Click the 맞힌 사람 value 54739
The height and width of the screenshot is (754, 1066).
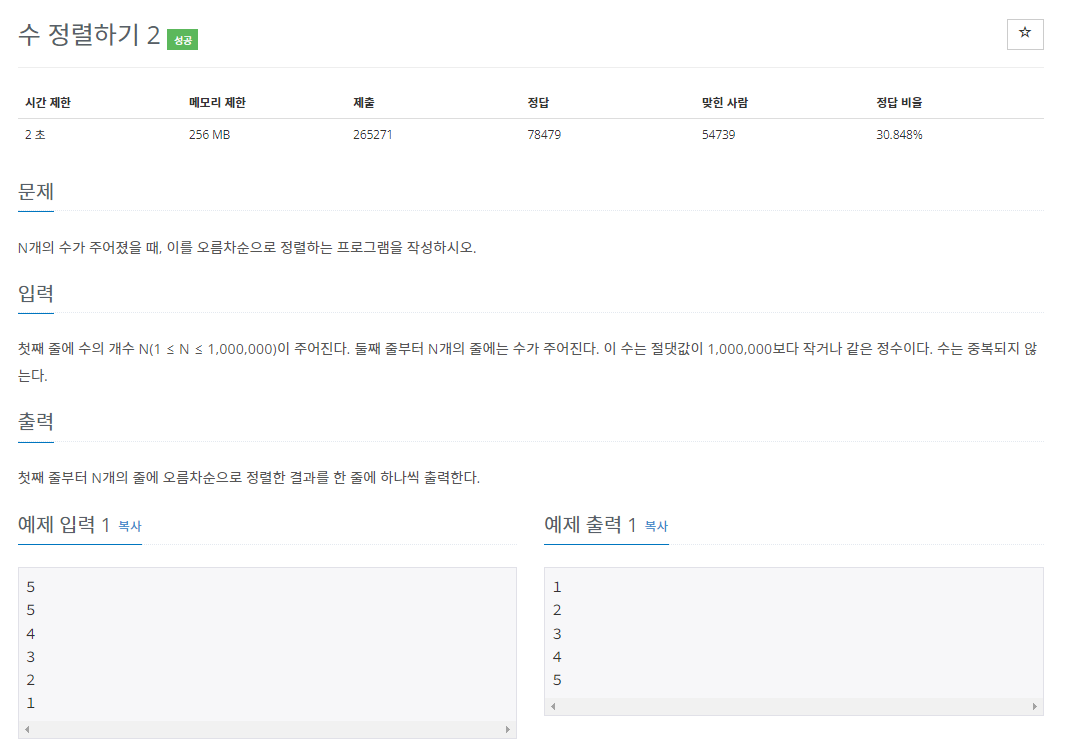pyautogui.click(x=719, y=135)
